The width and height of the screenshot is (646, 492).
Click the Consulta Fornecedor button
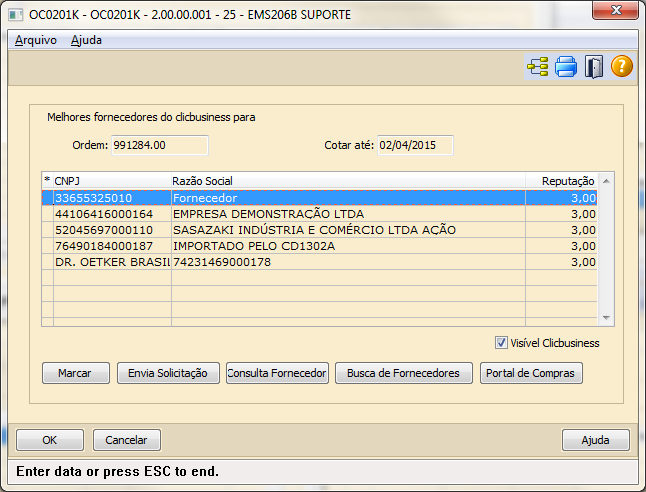tap(277, 373)
